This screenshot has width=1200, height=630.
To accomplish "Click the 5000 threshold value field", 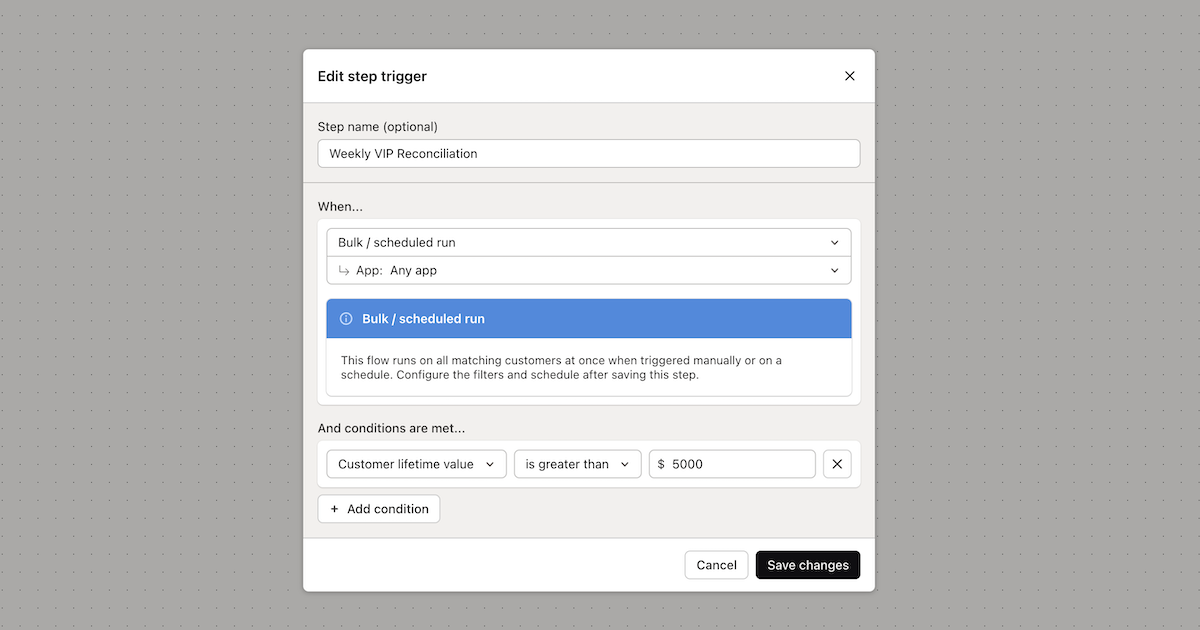I will (x=740, y=463).
